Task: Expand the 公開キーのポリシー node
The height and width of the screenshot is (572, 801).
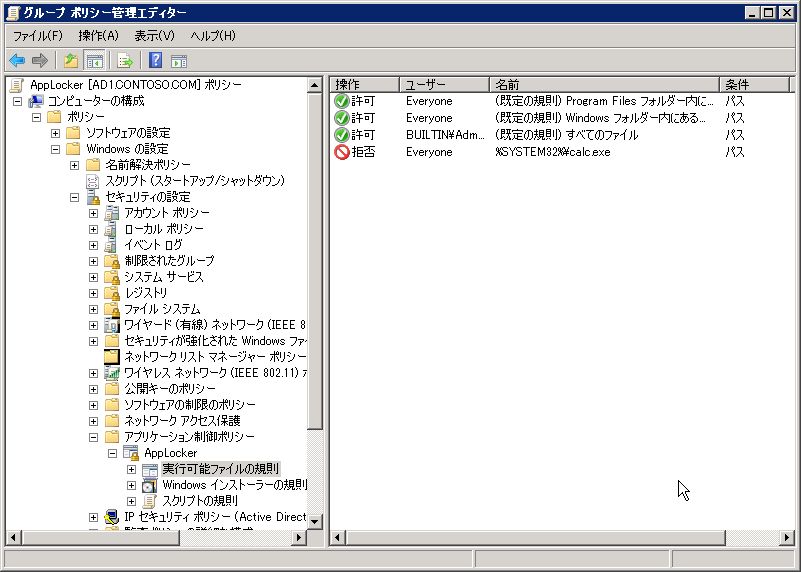Action: pos(93,389)
